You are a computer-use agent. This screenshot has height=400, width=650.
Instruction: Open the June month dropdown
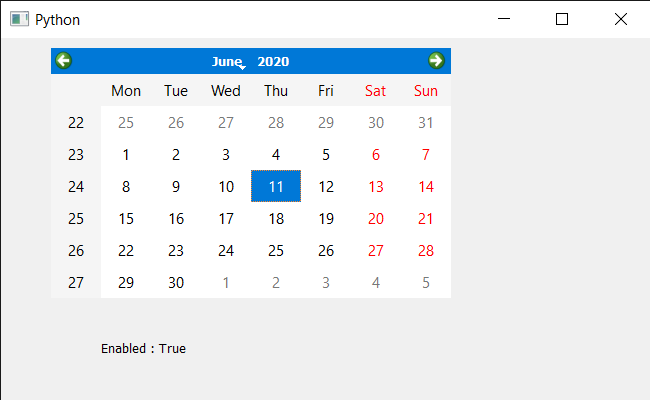[229, 61]
